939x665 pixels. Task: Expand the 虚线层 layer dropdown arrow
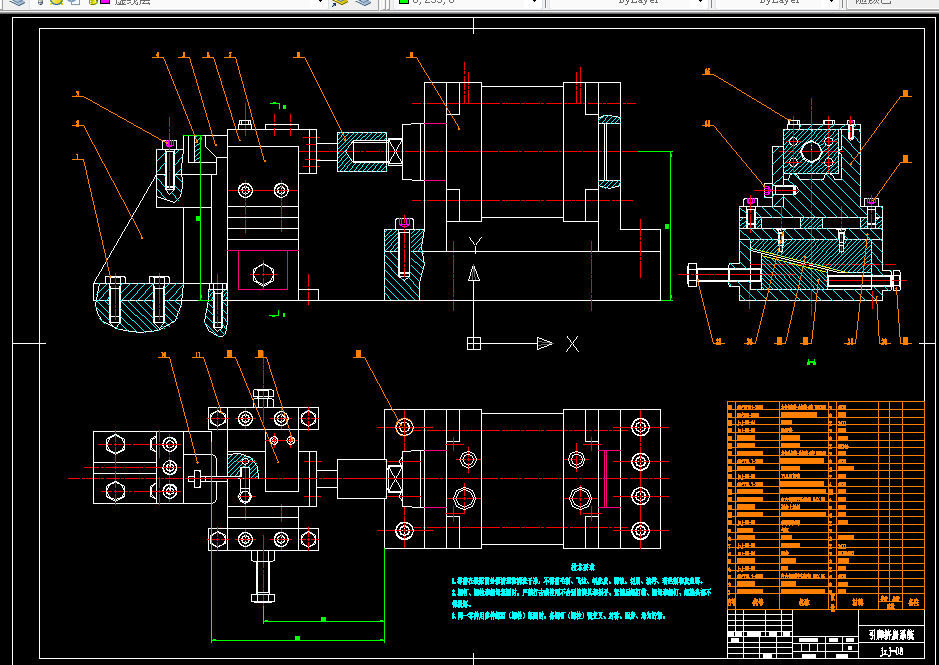click(320, 2)
